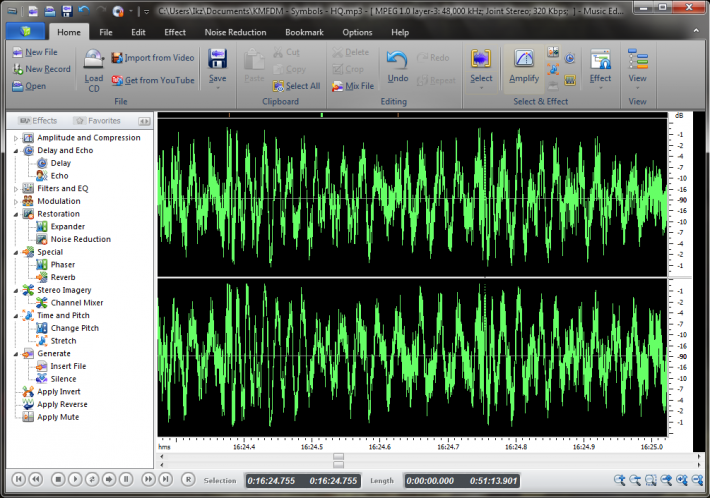Click the View ribbon icon
710x498 pixels.
[638, 59]
